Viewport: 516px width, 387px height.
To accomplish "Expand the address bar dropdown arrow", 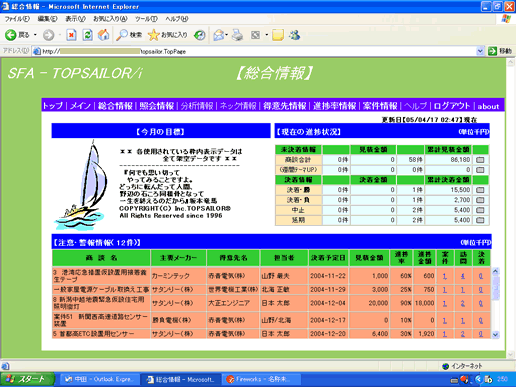I will point(480,51).
